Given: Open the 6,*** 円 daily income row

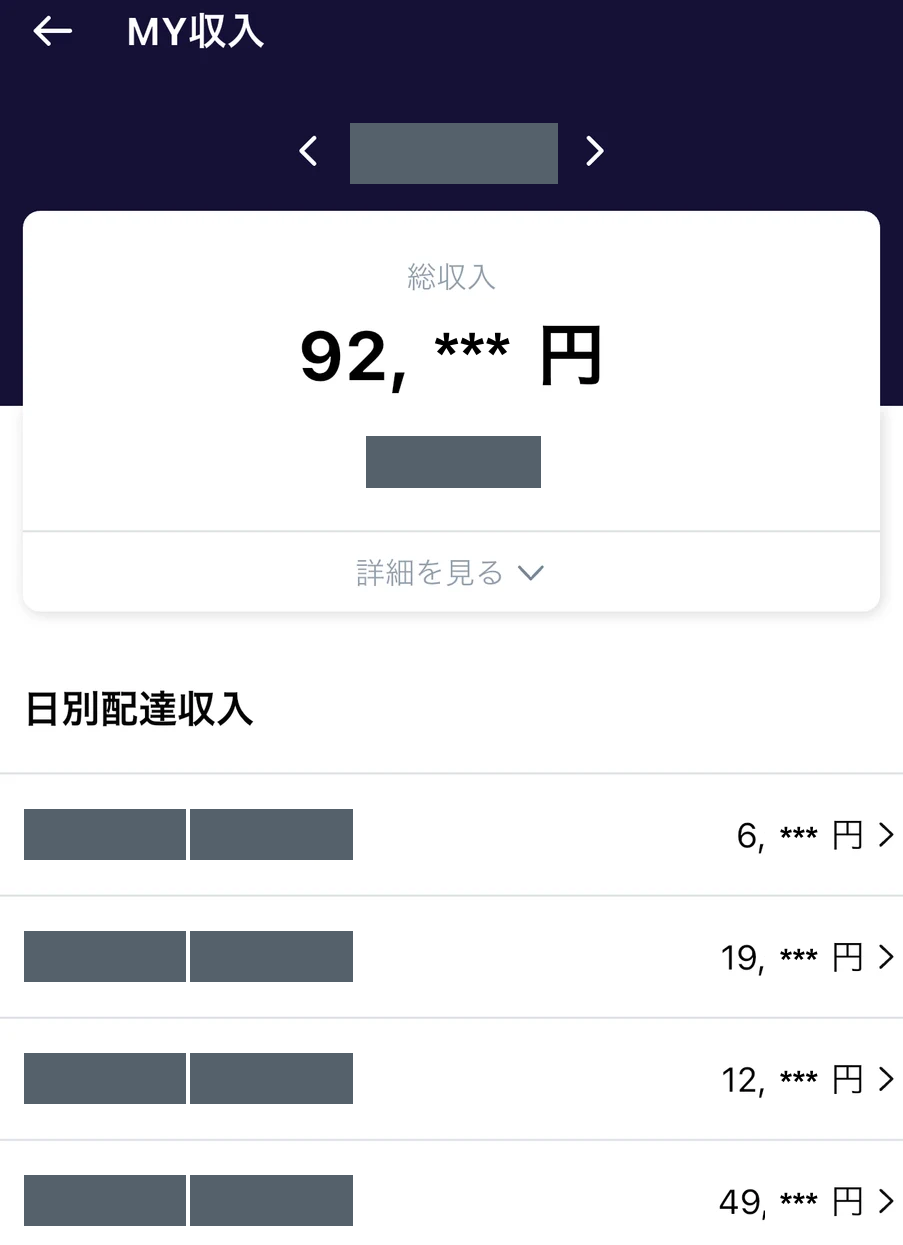Looking at the screenshot, I should [451, 835].
